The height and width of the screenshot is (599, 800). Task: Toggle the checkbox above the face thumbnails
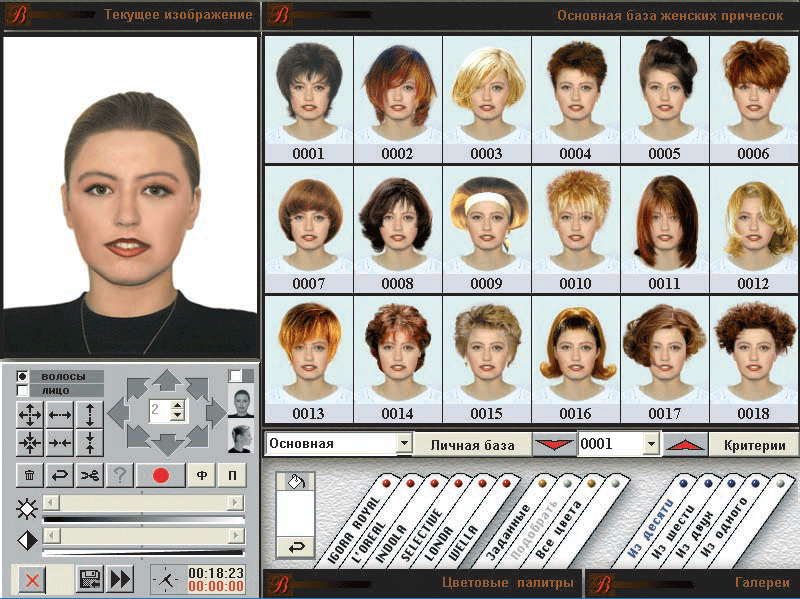point(235,376)
